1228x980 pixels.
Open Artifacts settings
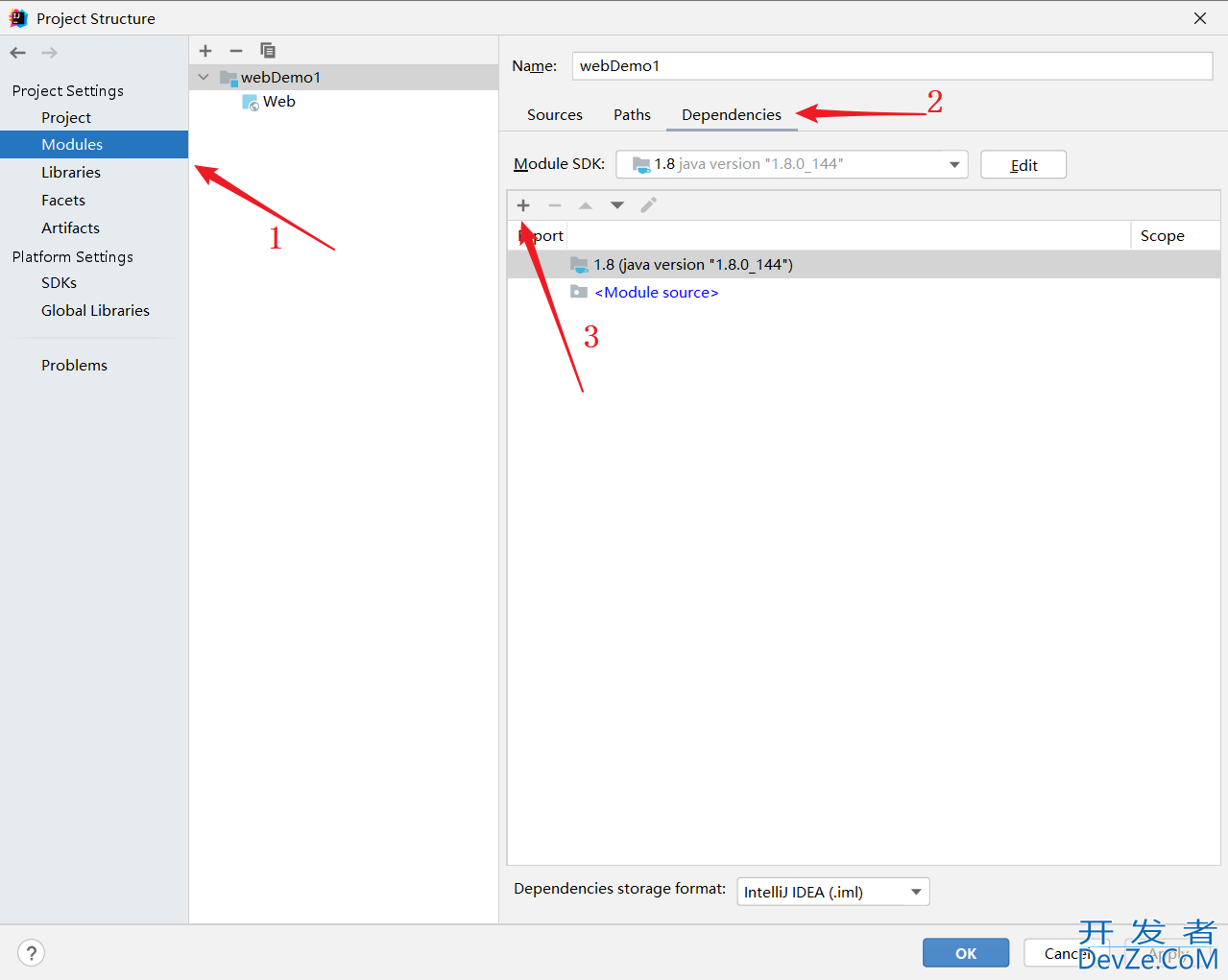point(70,227)
